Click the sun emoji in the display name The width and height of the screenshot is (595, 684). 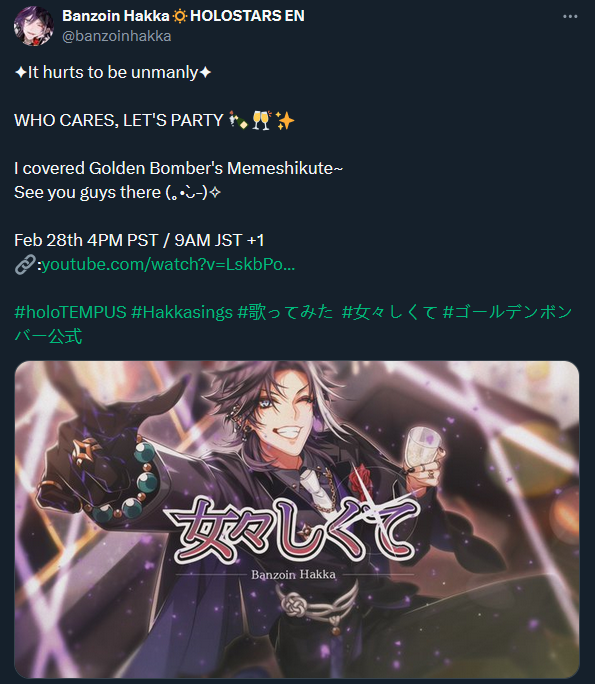(180, 16)
